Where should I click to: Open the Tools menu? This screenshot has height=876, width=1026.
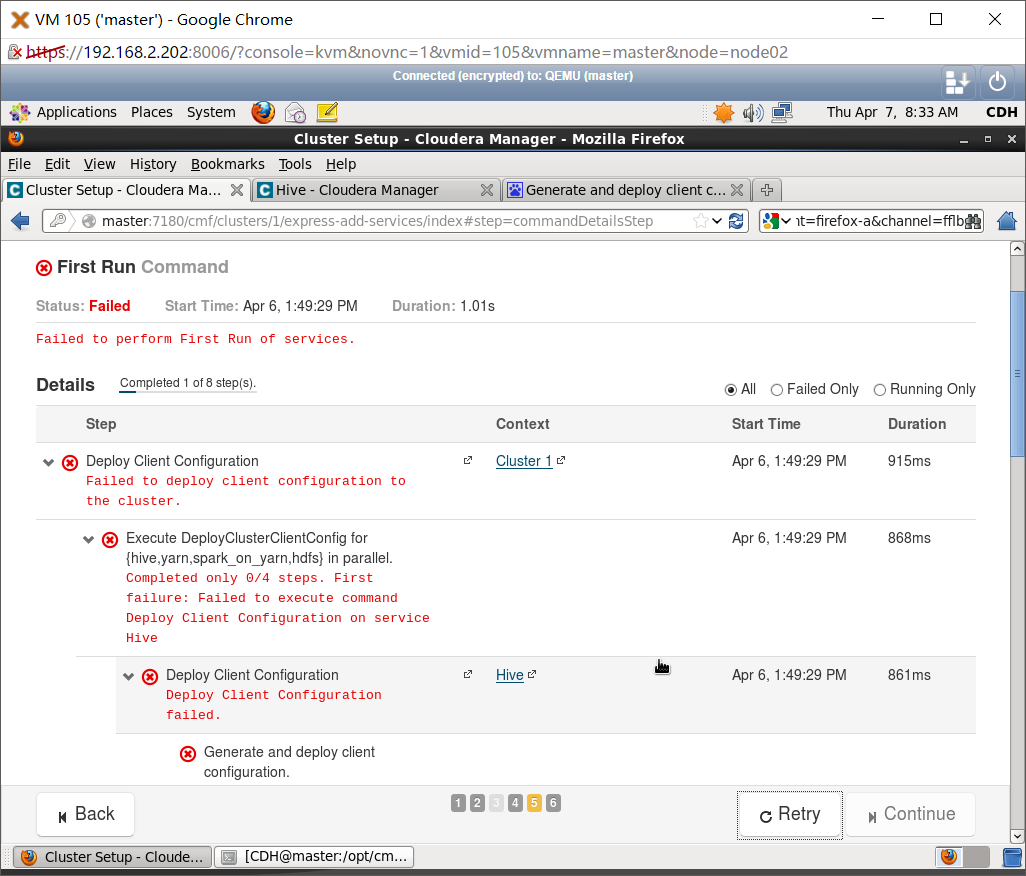pyautogui.click(x=295, y=164)
